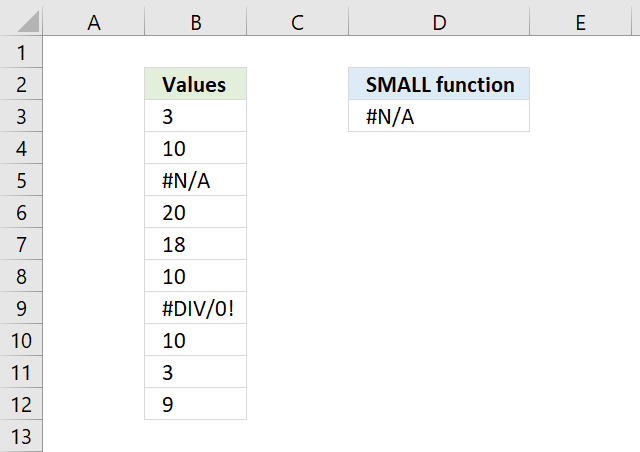
Task: Select row 12 header
Action: (x=21, y=404)
